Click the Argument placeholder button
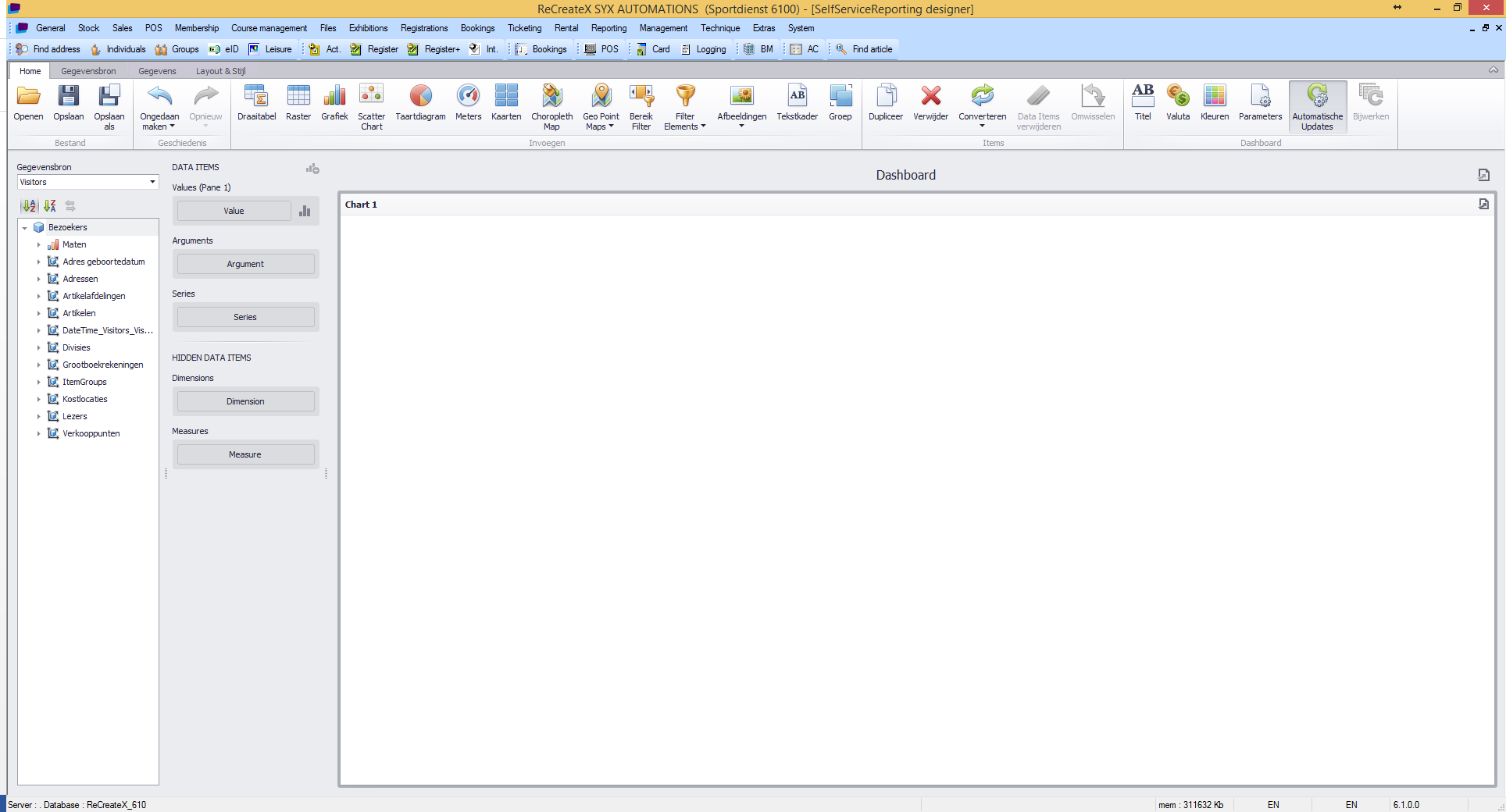Screen dimensions: 1506x812 tap(245, 264)
